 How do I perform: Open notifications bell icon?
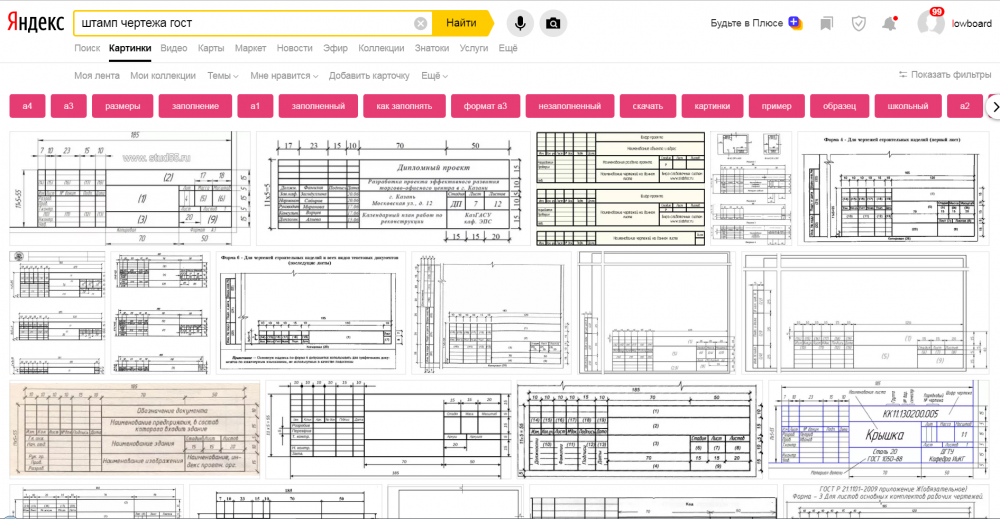pyautogui.click(x=889, y=24)
